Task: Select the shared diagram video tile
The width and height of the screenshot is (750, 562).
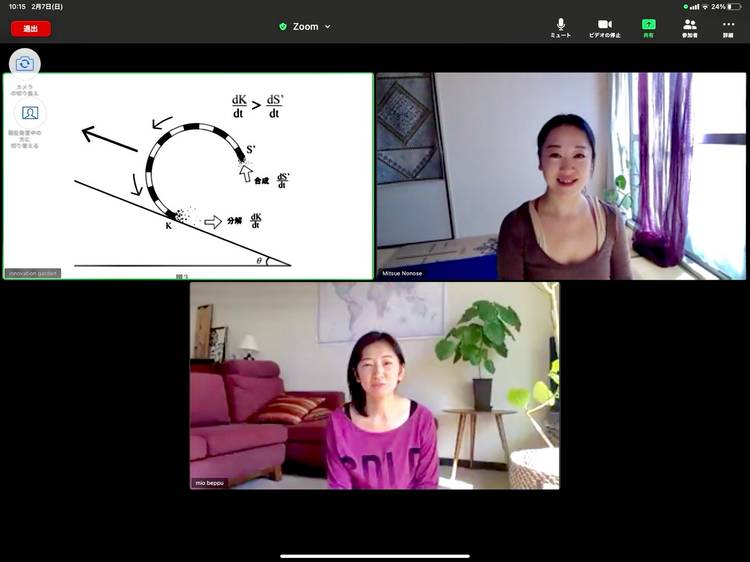Action: point(188,175)
